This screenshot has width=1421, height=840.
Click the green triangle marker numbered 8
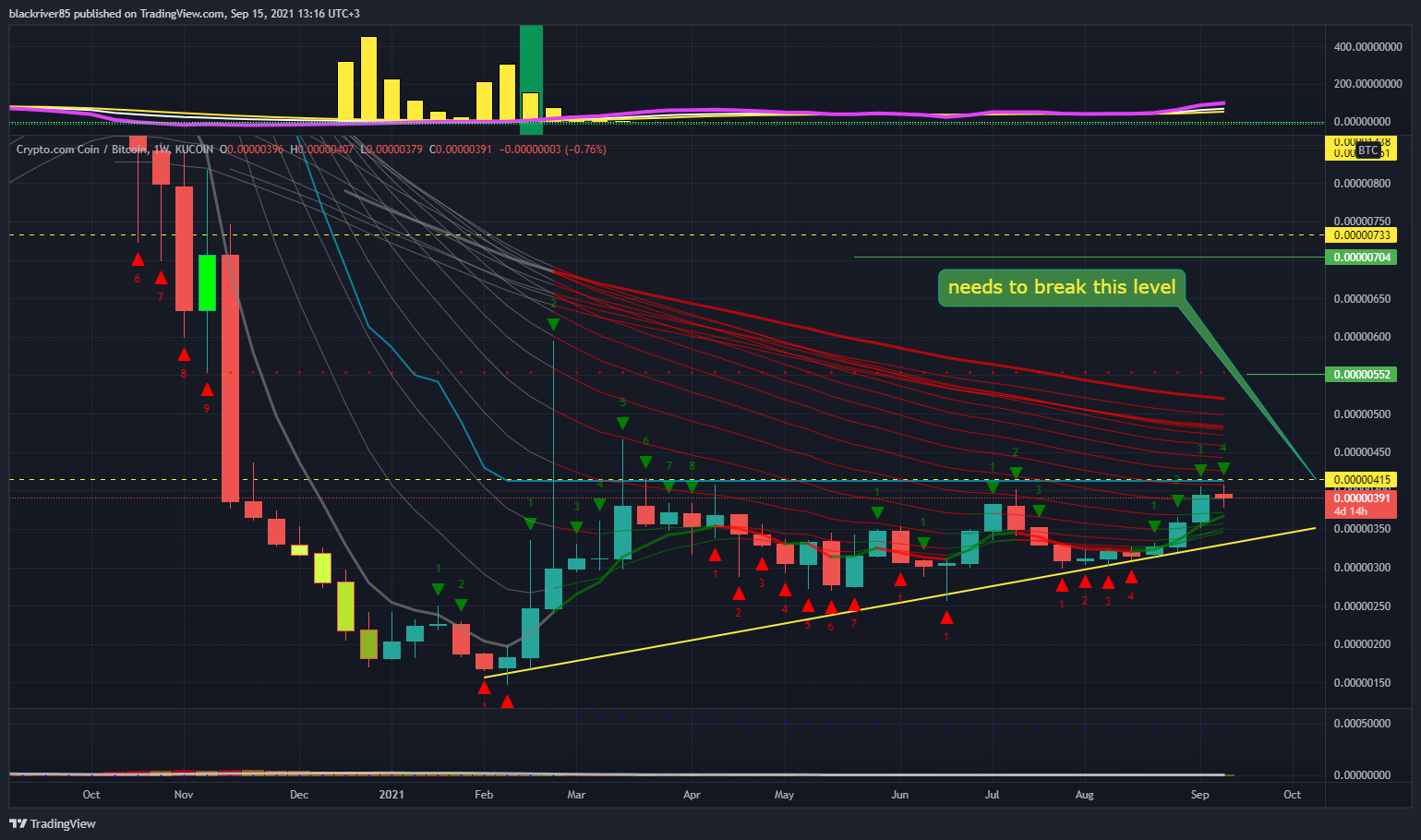point(692,486)
